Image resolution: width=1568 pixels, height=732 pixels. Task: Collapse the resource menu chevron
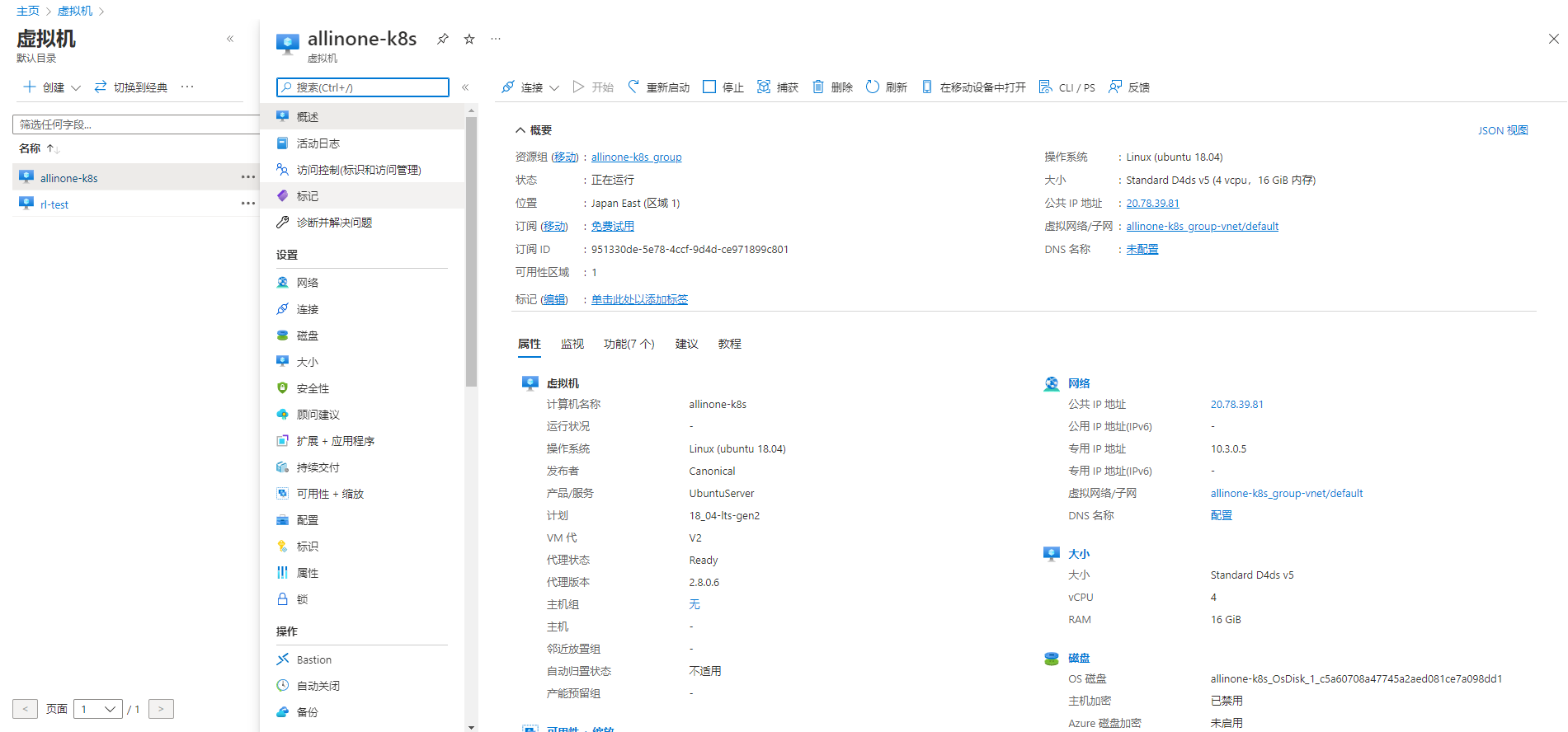click(x=465, y=87)
